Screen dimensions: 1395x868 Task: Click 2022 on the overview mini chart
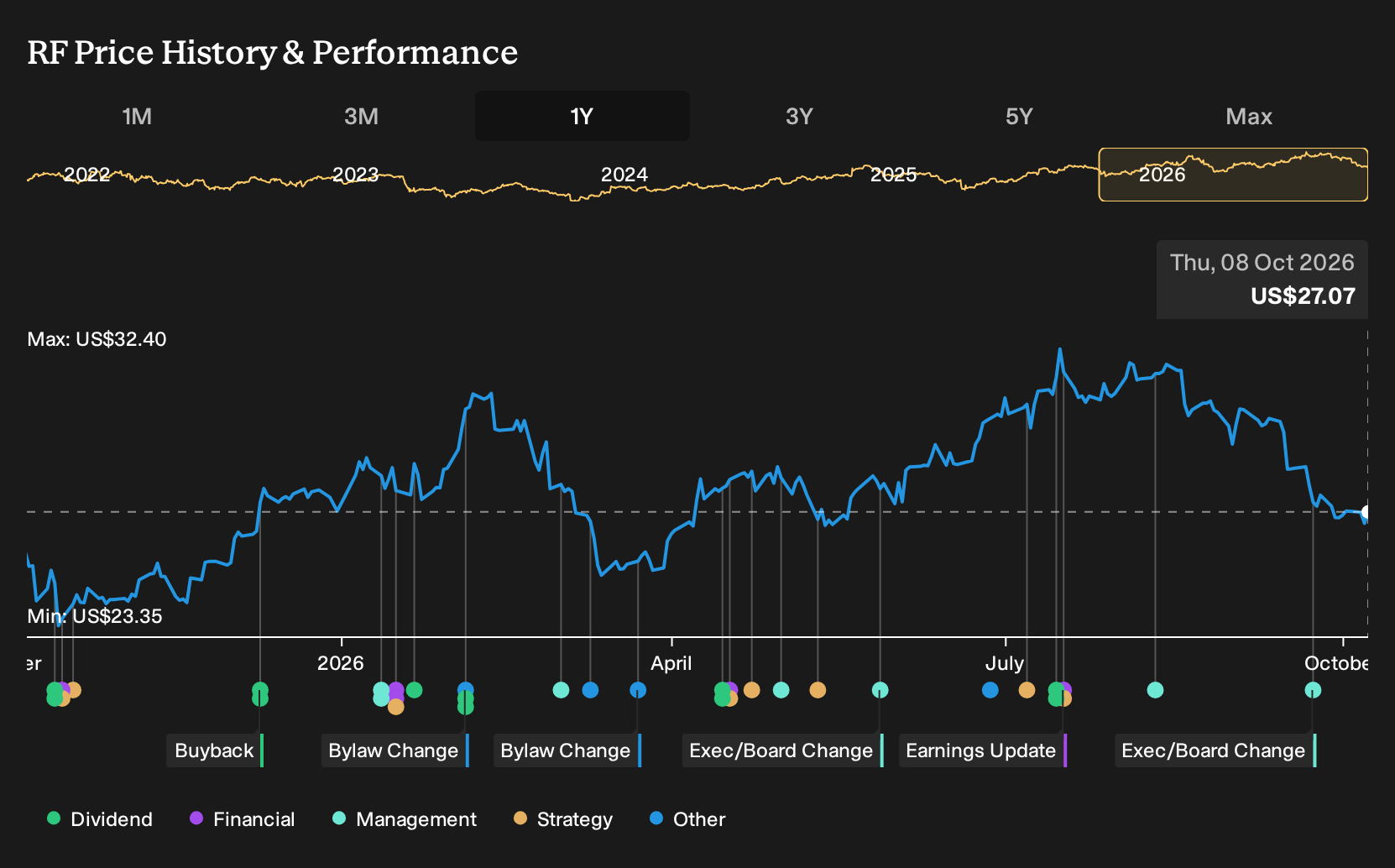(x=87, y=175)
